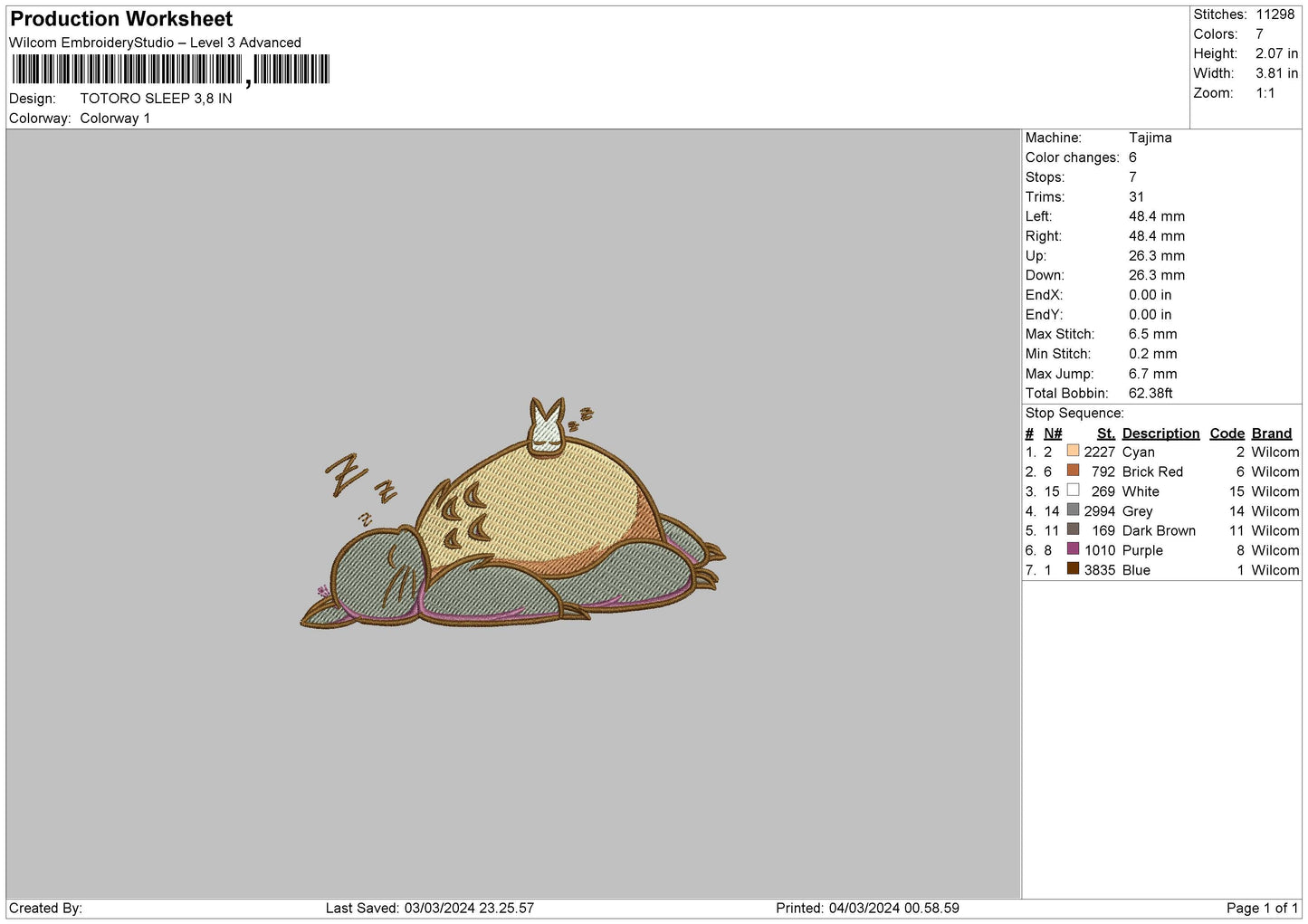This screenshot has width=1308, height=924.
Task: Click the Brick Red color swatch
Action: click(1073, 471)
